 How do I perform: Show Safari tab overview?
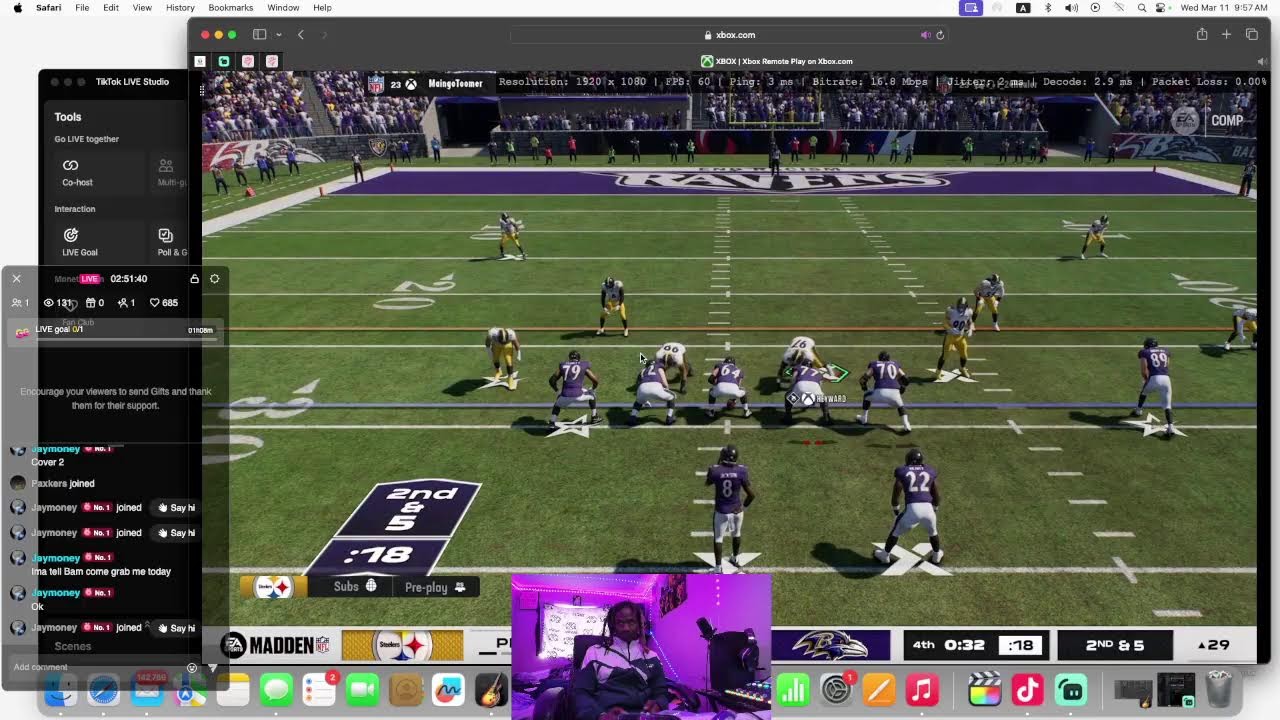pos(1251,35)
